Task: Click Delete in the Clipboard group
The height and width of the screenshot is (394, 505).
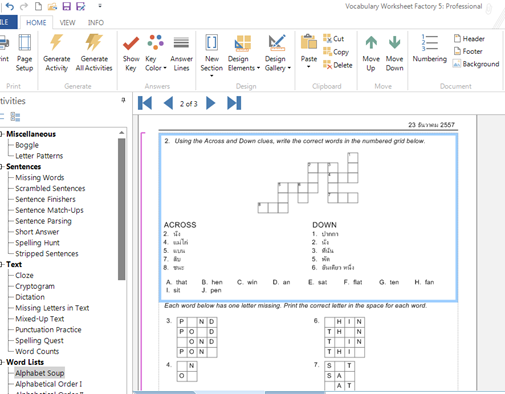Action: 338,65
